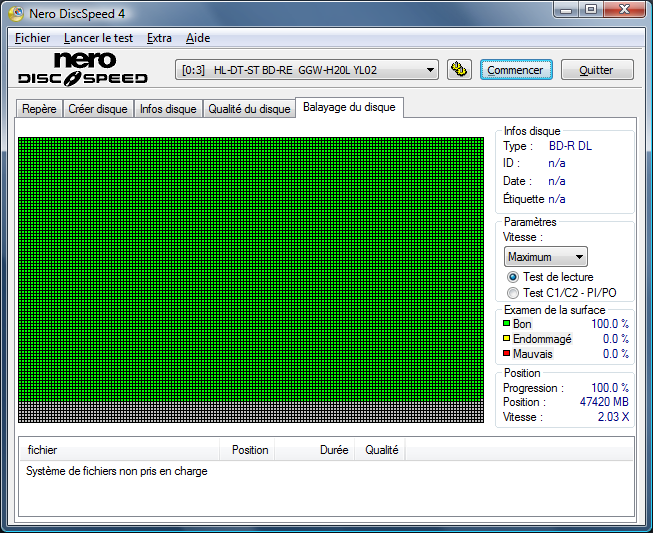Switch to the Repère tab
This screenshot has width=653, height=533.
(x=40, y=109)
